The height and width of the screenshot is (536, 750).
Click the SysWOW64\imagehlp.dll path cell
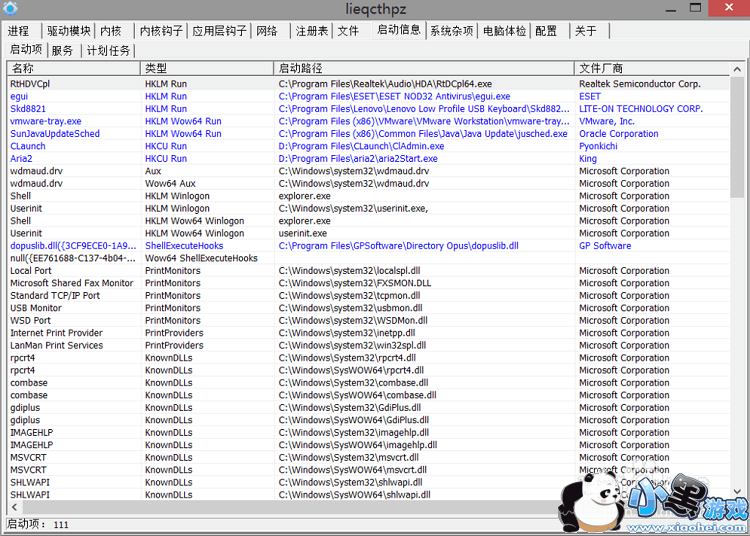coord(358,444)
